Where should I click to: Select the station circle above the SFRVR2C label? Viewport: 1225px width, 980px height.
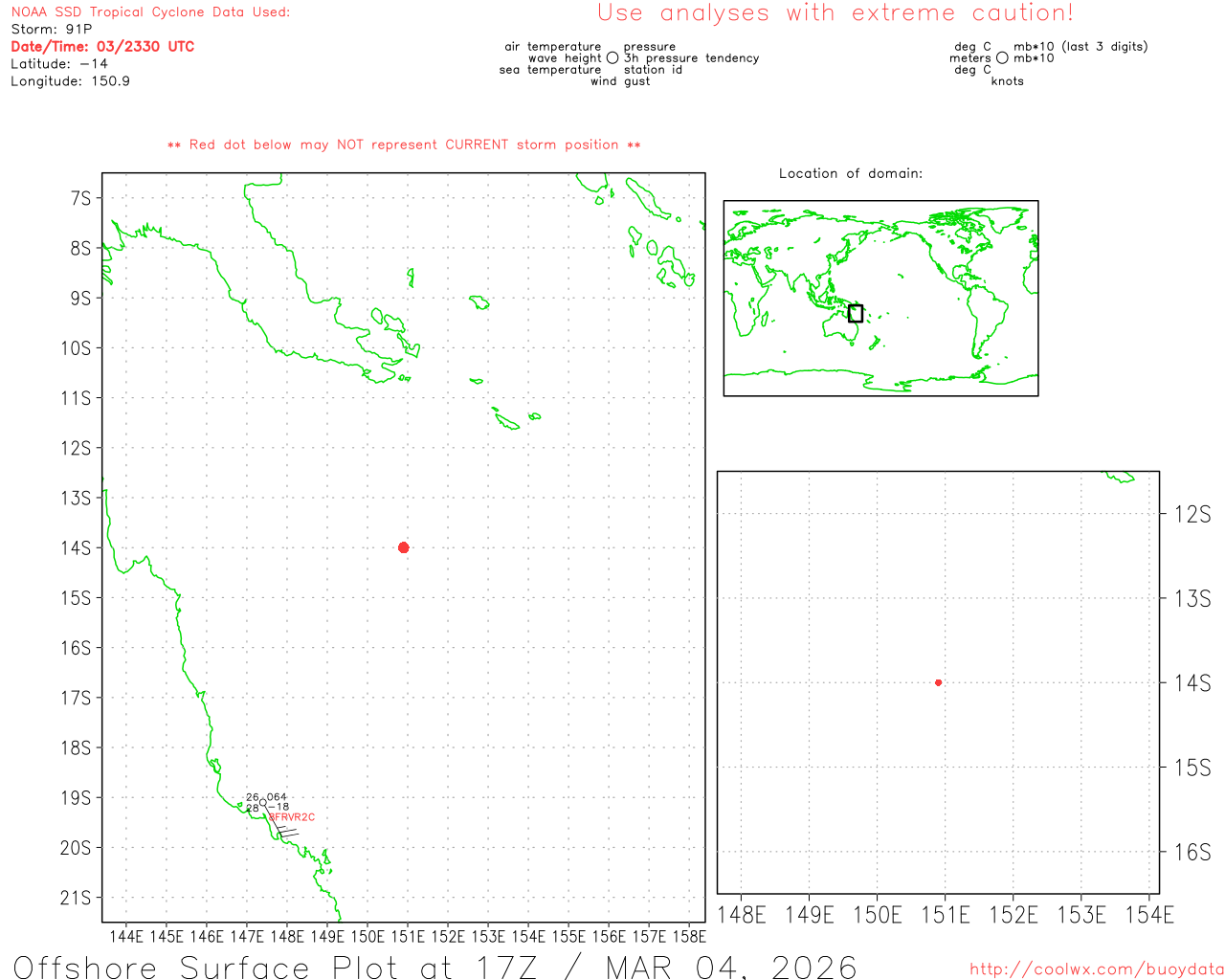(x=263, y=803)
